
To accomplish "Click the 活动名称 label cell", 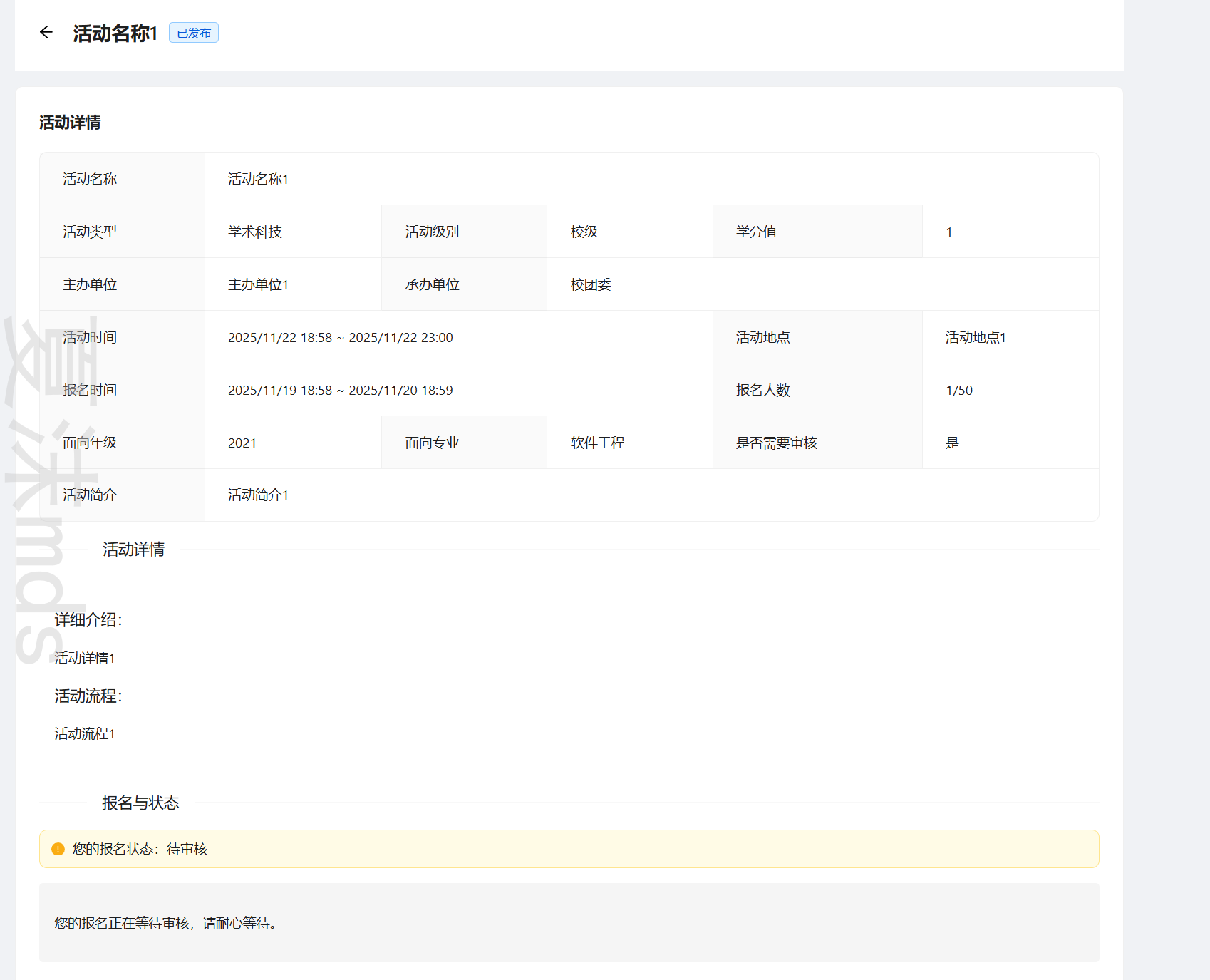I will coord(122,179).
